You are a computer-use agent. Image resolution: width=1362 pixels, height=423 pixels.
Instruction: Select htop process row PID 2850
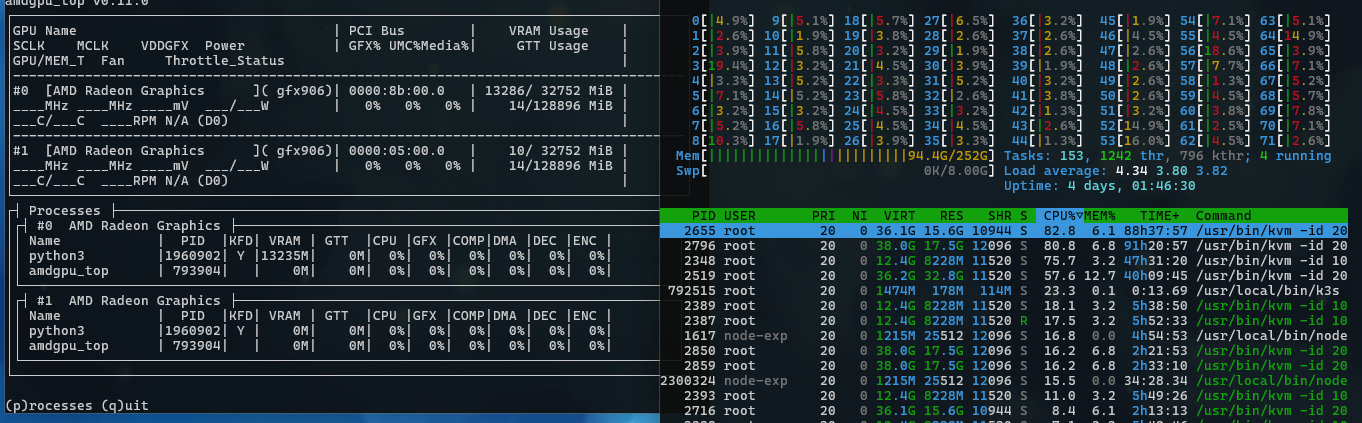point(1004,352)
